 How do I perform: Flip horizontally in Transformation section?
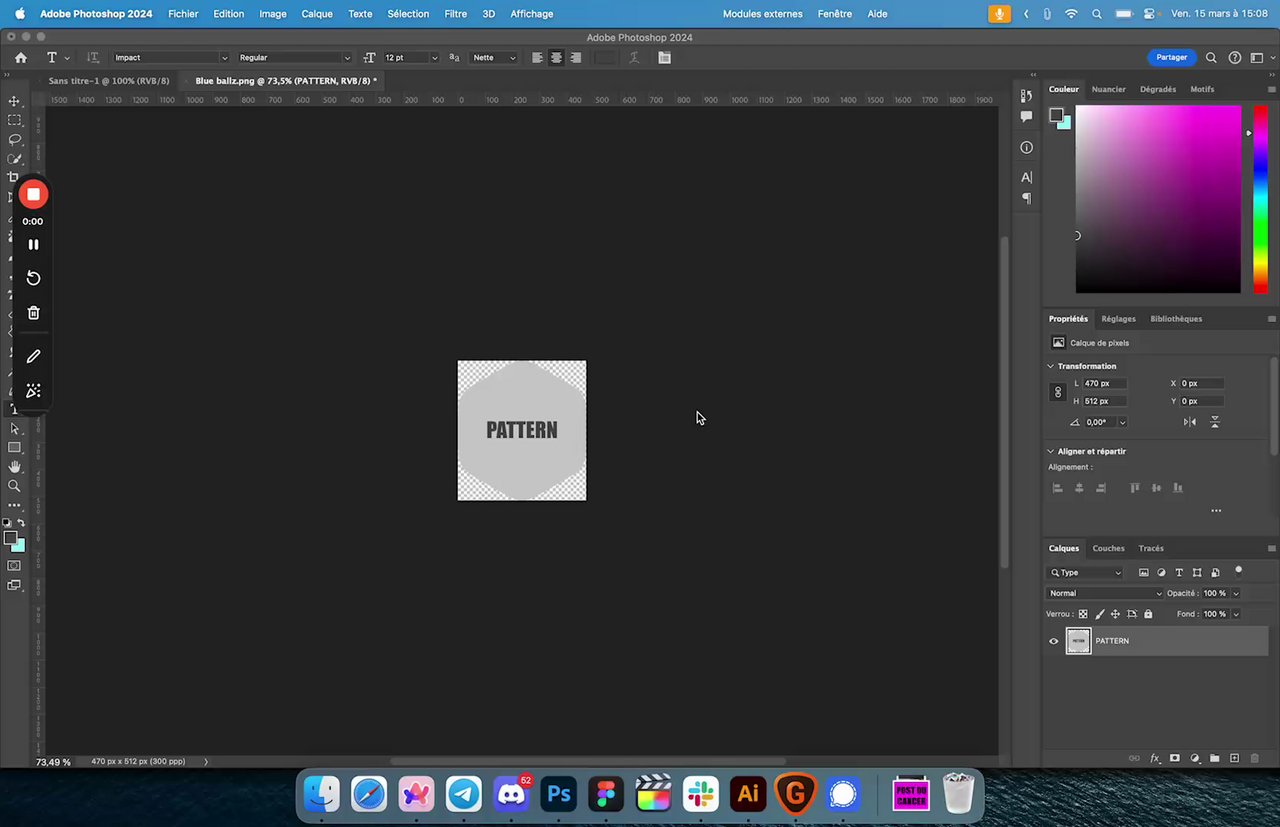[1190, 422]
